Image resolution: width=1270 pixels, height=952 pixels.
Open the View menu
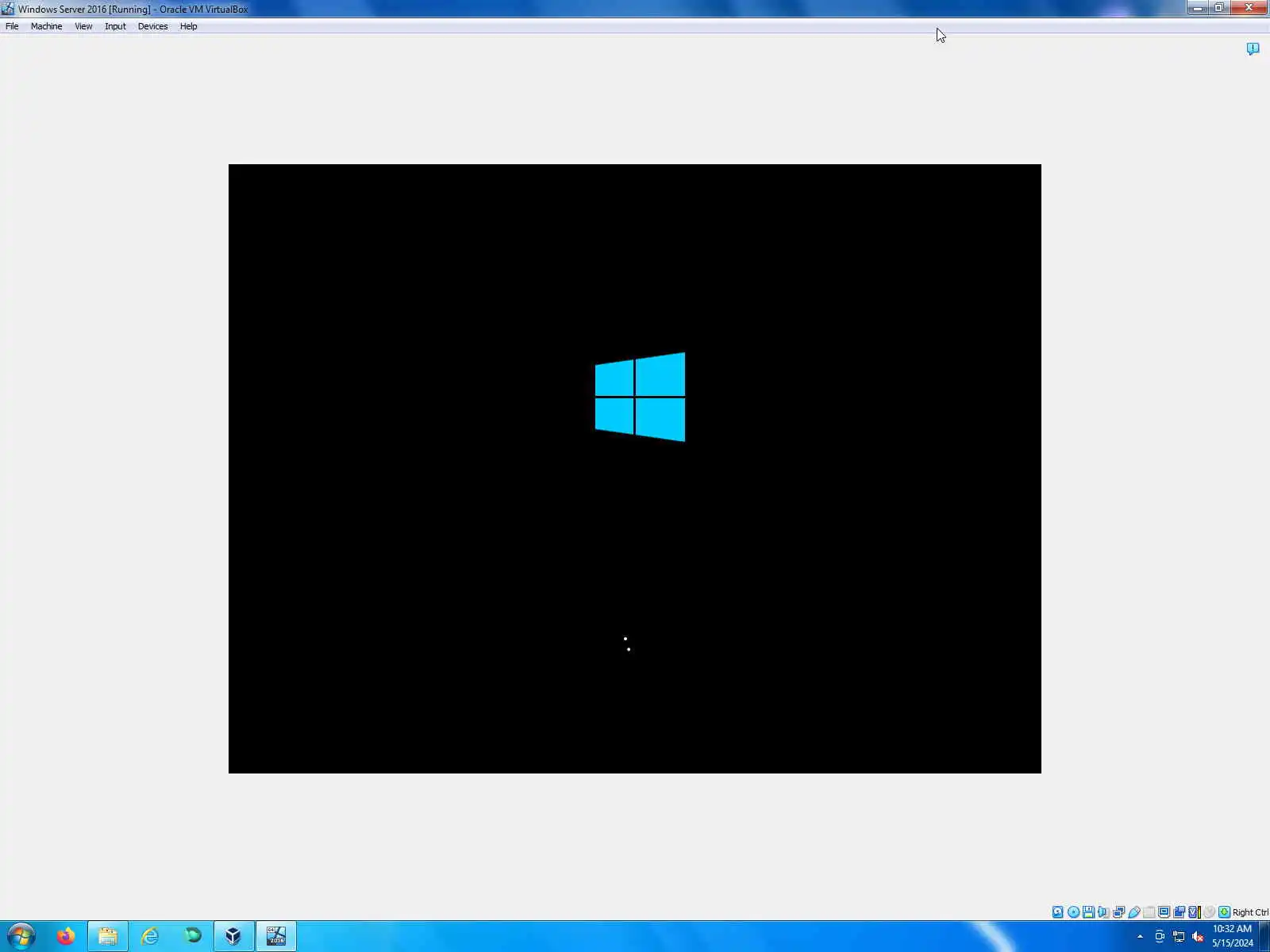[83, 26]
